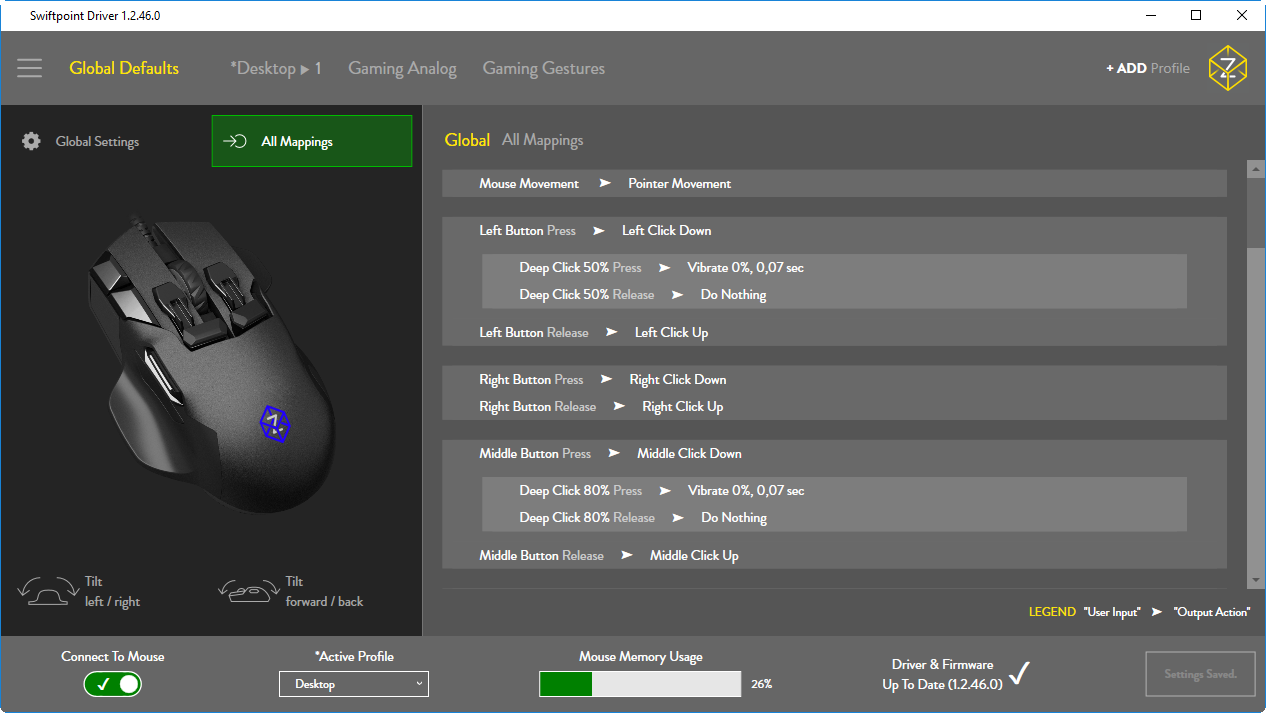Screen dimensions: 1266x713
Task: Switch to the Gaming Gestures profile tab
Action: tap(543, 69)
